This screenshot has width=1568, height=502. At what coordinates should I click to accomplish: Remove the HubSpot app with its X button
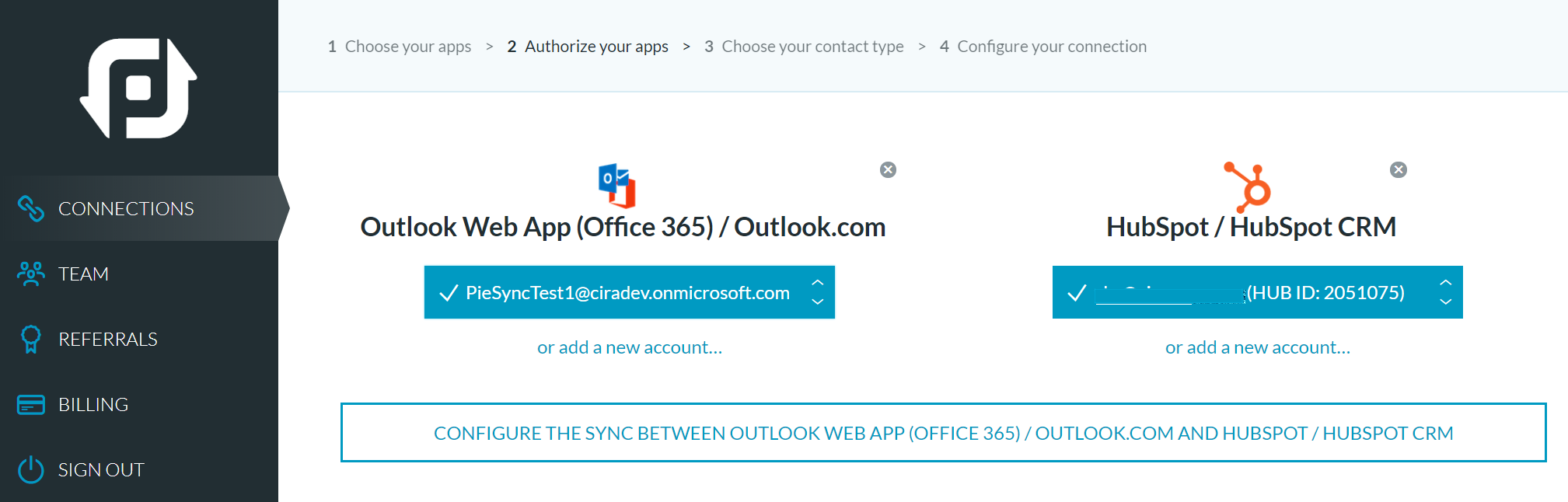tap(1399, 169)
